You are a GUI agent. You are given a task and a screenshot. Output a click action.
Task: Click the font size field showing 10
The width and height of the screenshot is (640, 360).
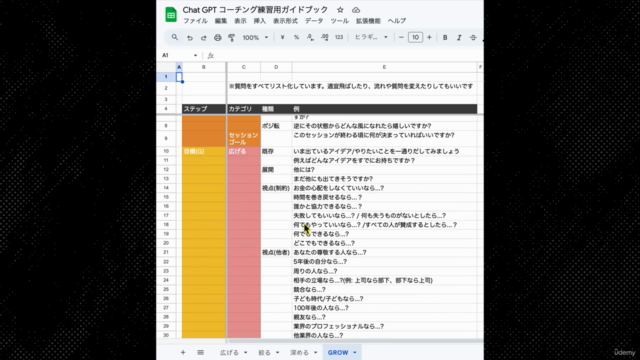(415, 37)
